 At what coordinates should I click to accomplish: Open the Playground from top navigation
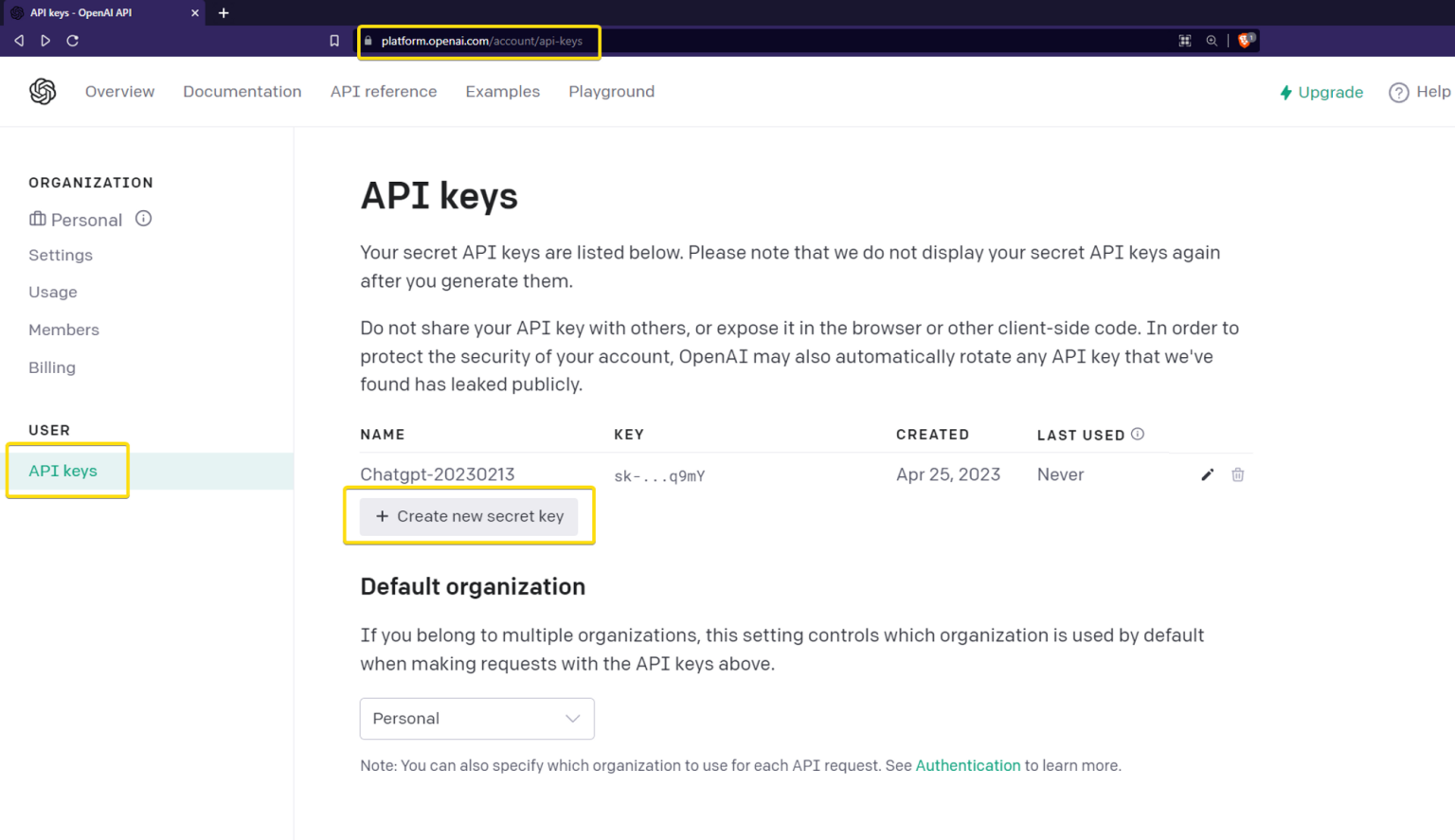pos(611,91)
